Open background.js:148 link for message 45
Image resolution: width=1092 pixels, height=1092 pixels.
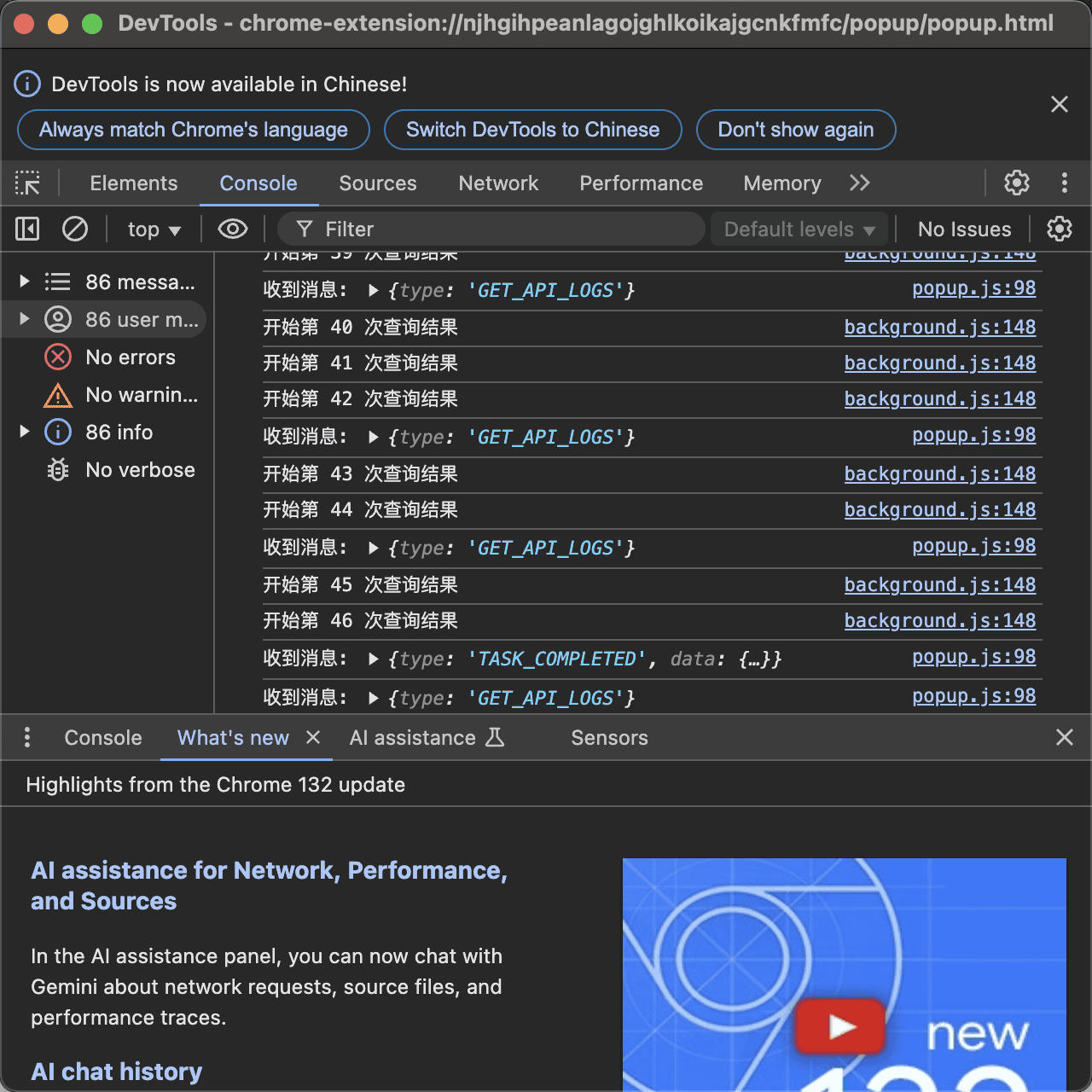pyautogui.click(x=940, y=584)
